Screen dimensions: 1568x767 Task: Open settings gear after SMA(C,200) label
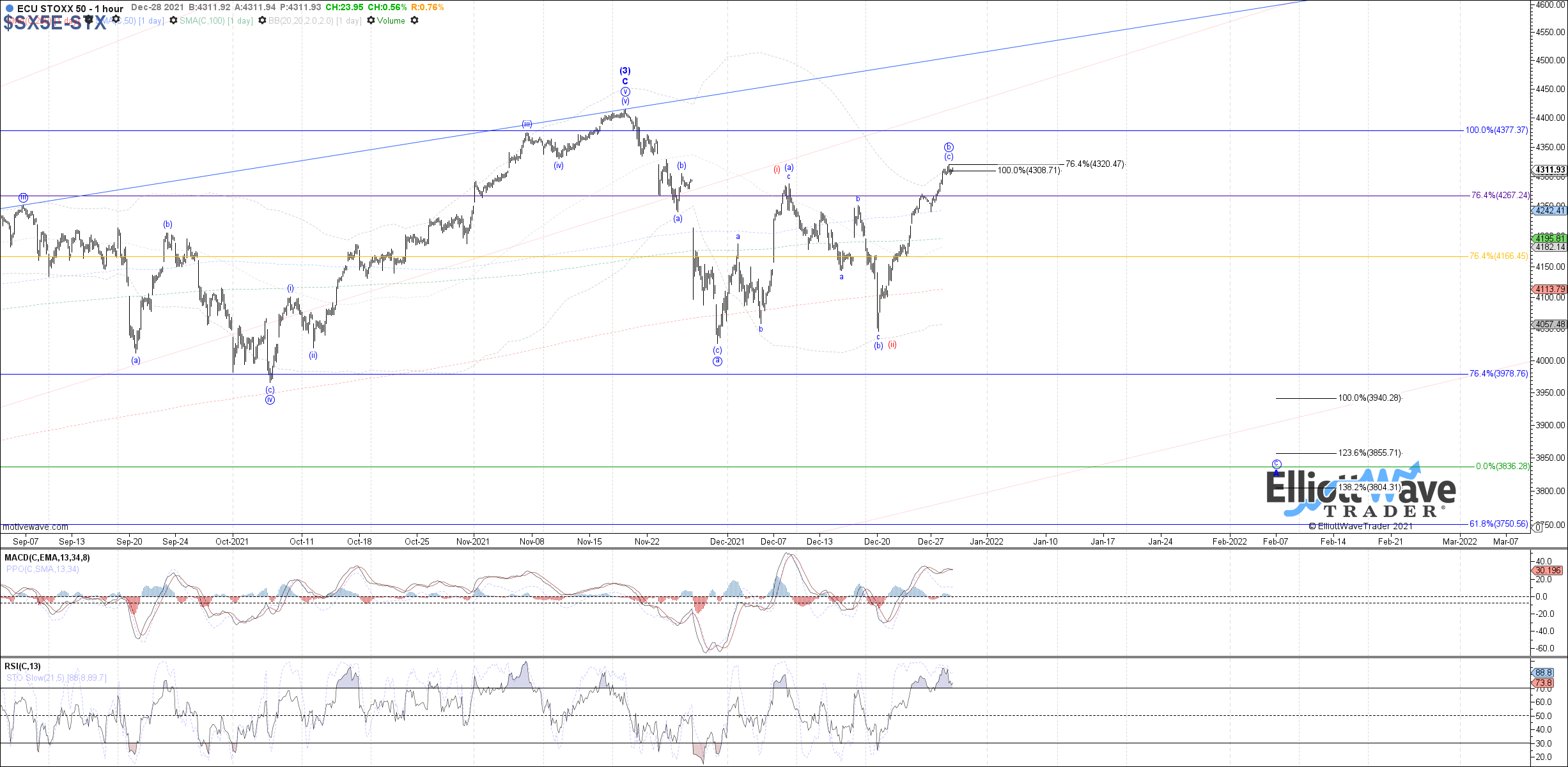click(x=89, y=20)
